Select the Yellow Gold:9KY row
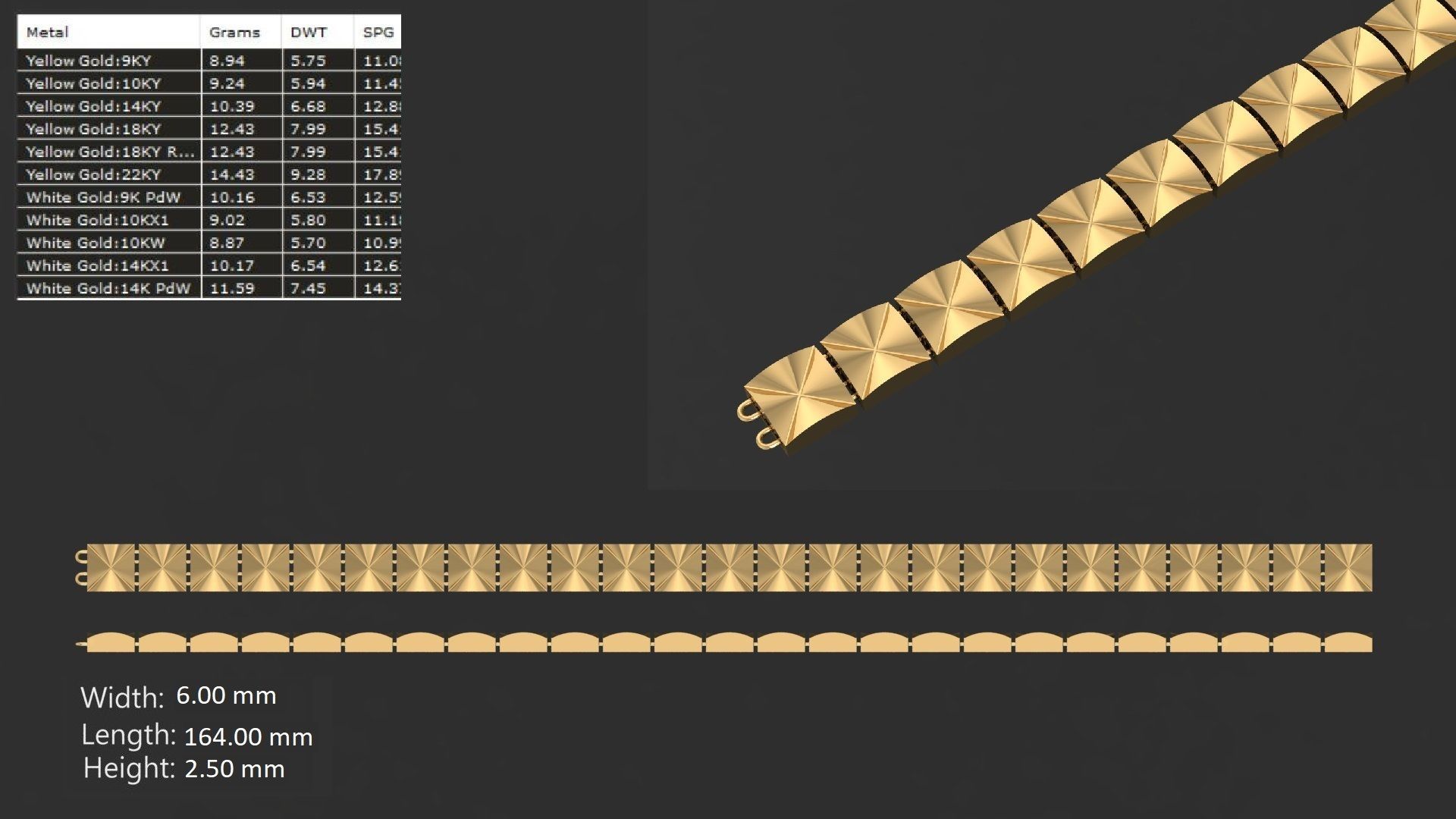This screenshot has height=819, width=1456. [x=209, y=61]
